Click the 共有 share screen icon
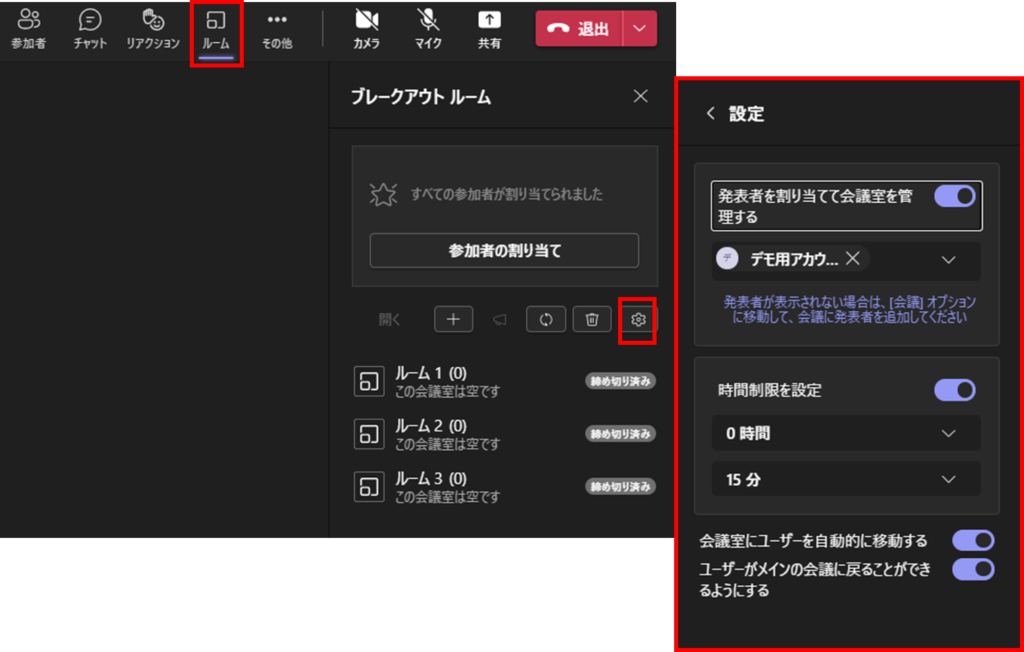 coord(489,29)
